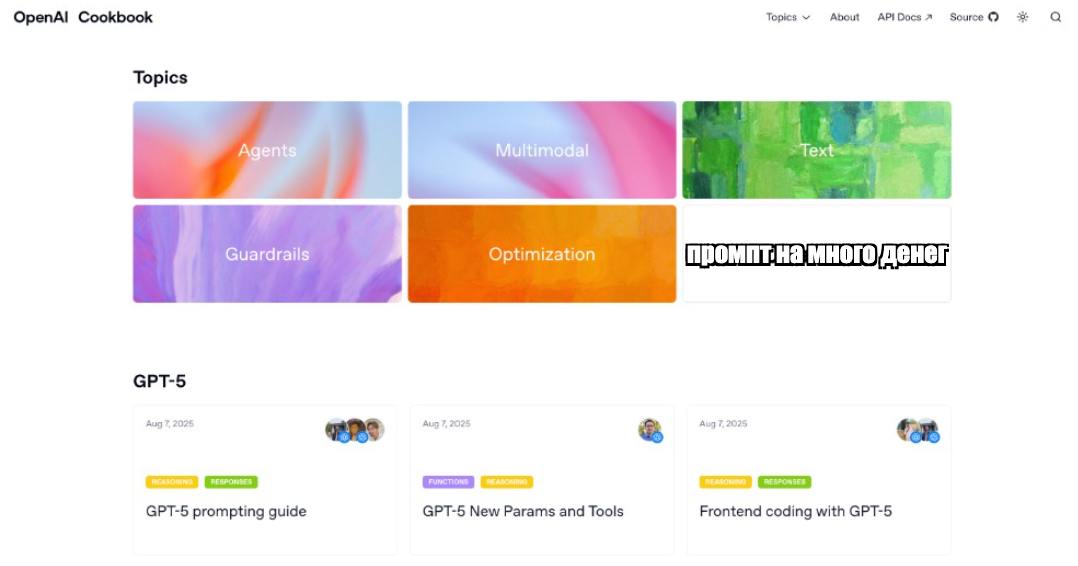Screen dimensions: 1078x566
Task: Click Reasoning tag on Frontend coding card
Action: pyautogui.click(x=725, y=482)
